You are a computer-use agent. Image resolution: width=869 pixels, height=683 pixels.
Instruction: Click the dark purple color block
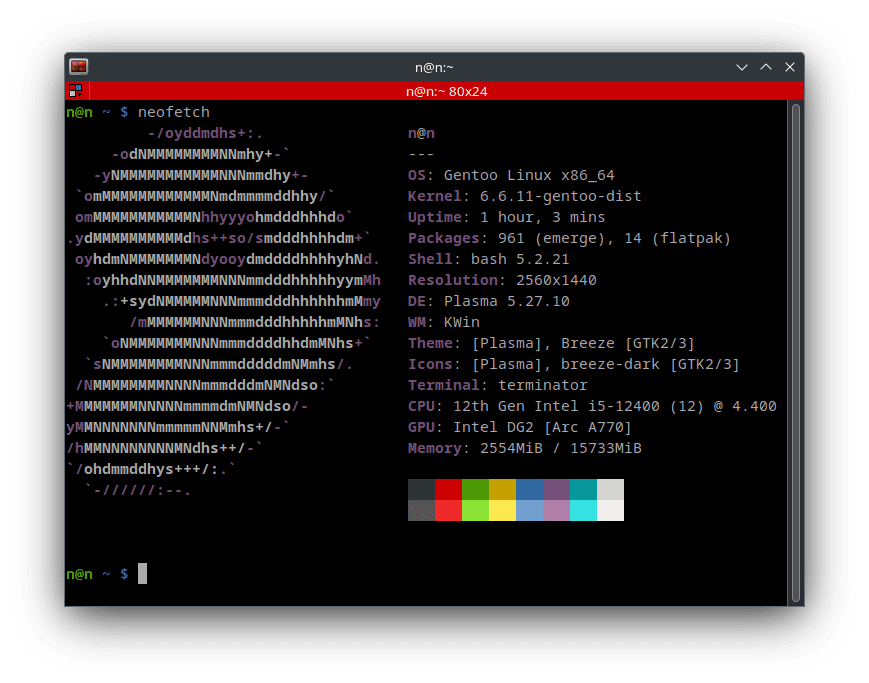(556, 490)
